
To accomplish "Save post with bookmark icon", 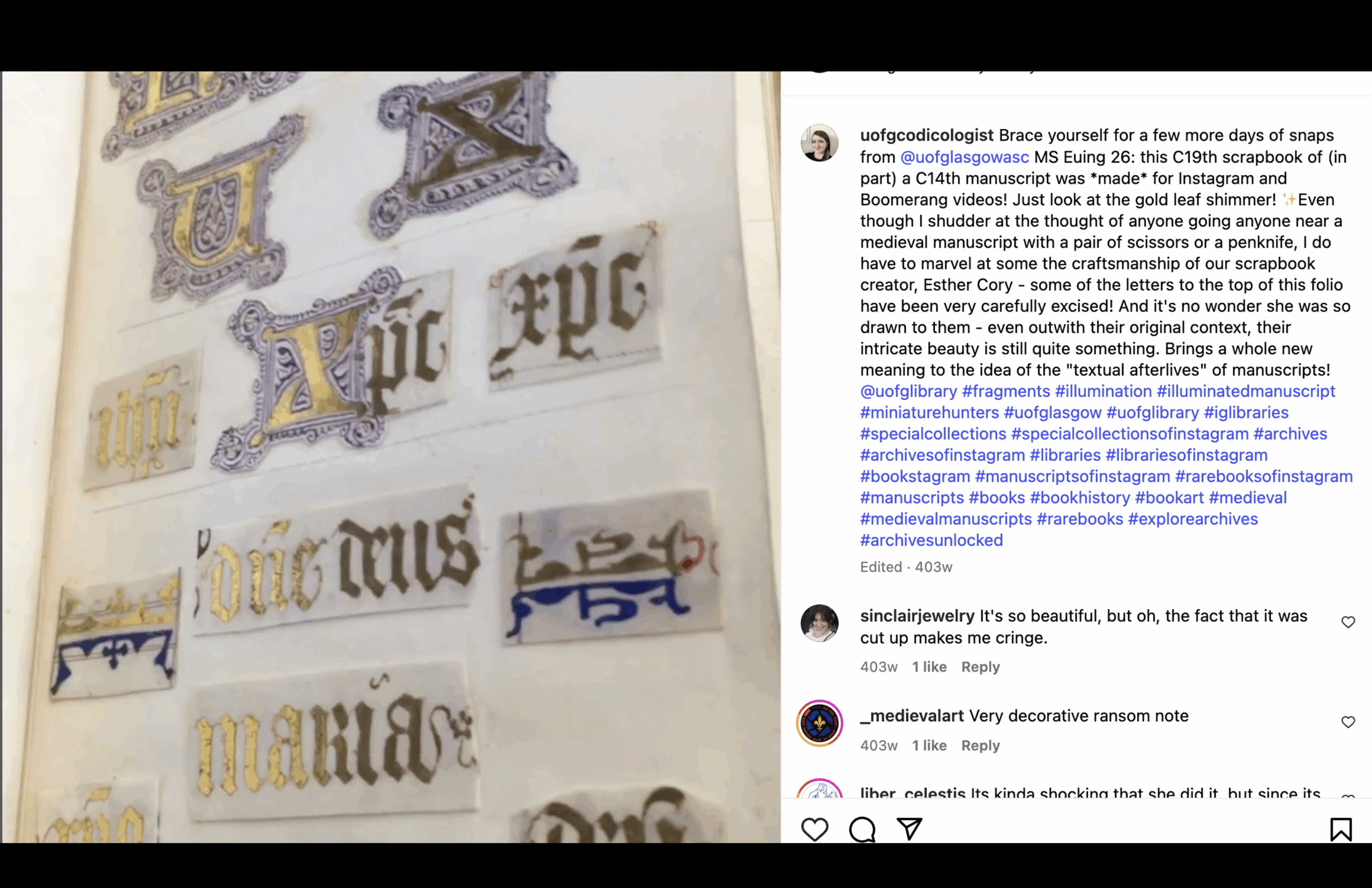I will 1341,829.
